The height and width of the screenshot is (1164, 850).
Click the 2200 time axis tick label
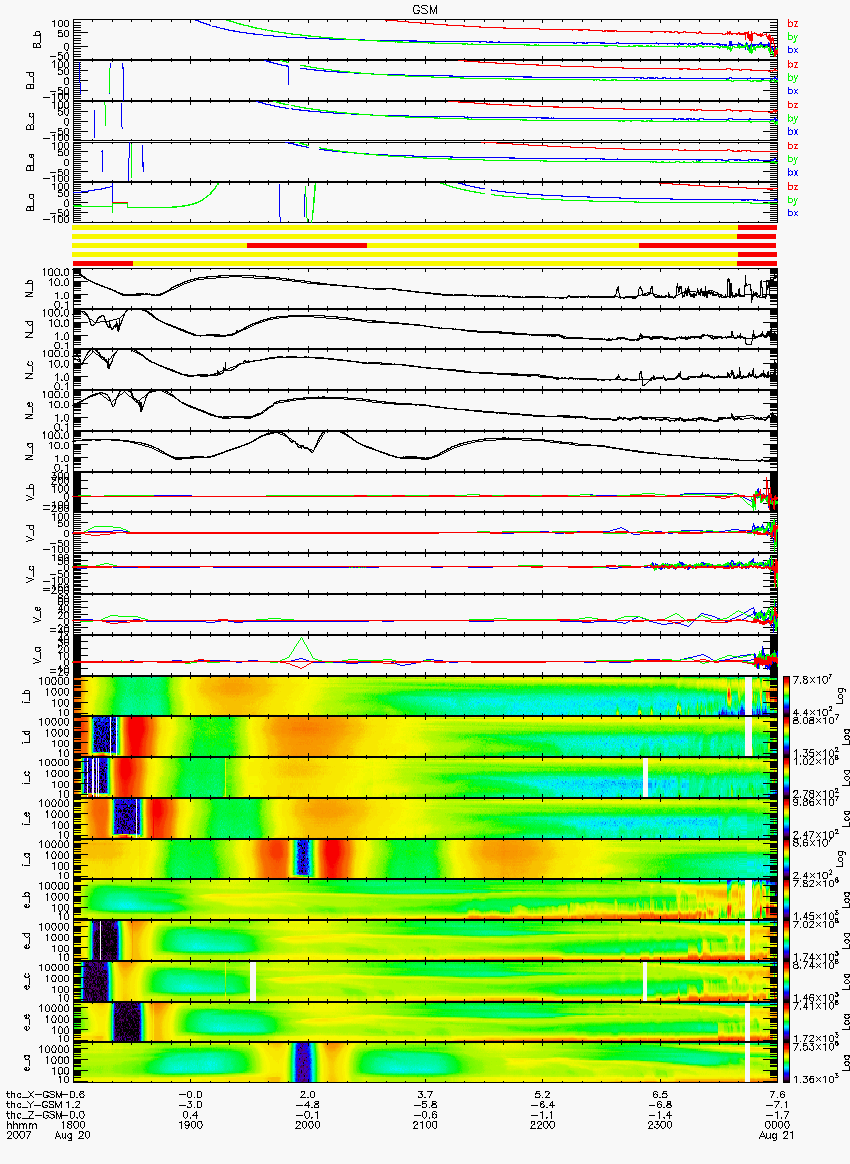543,1125
